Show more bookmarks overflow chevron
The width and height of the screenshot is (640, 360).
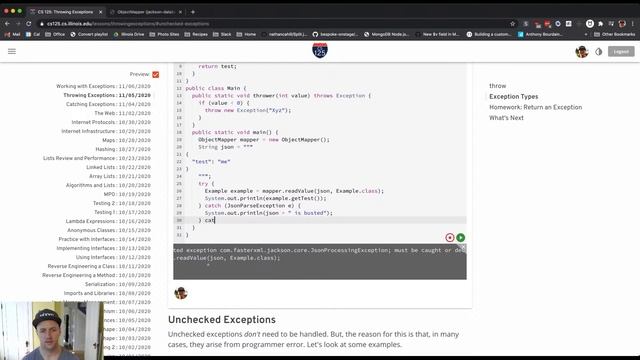pos(586,34)
